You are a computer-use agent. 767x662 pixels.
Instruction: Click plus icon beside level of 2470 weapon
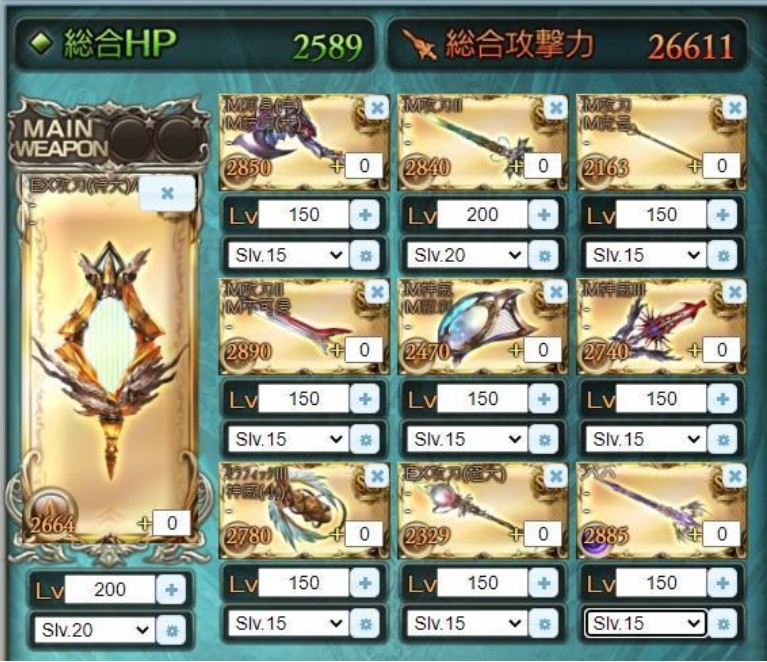tap(544, 399)
